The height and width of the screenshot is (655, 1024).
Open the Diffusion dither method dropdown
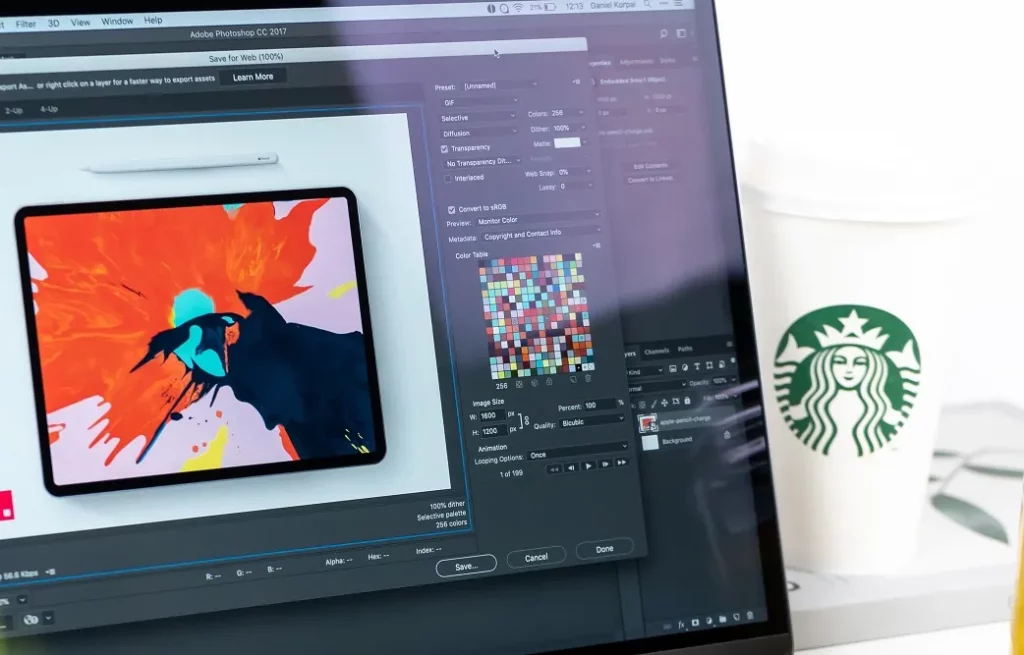click(480, 133)
